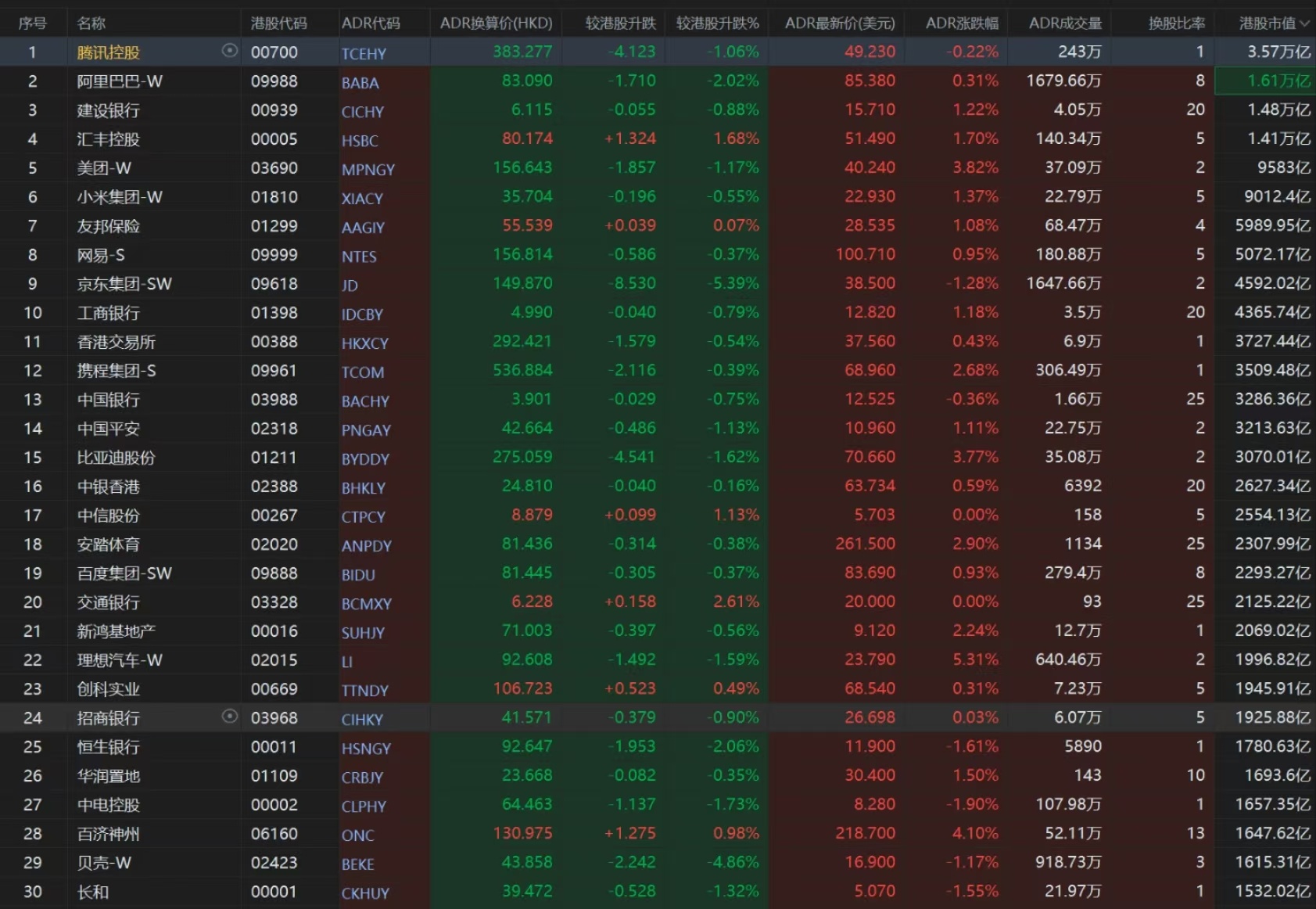Click the ADR converted price 536.884
Screen dimensions: 1316x909
click(522, 370)
